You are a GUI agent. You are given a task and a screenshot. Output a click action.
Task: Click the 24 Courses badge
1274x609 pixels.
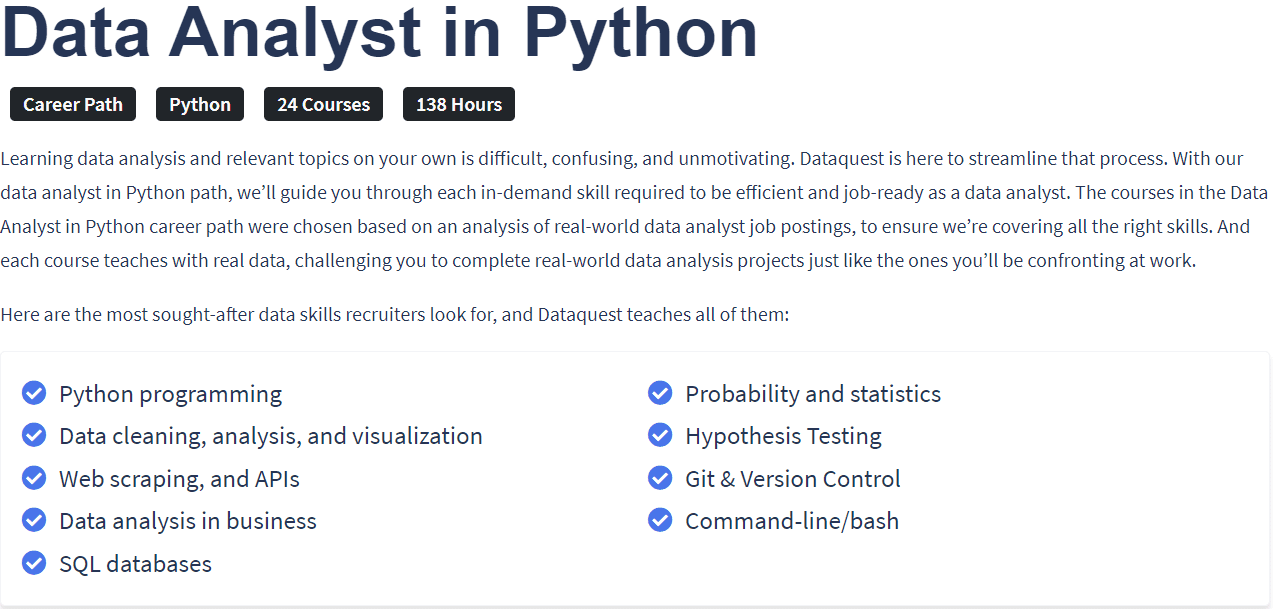pyautogui.click(x=323, y=104)
